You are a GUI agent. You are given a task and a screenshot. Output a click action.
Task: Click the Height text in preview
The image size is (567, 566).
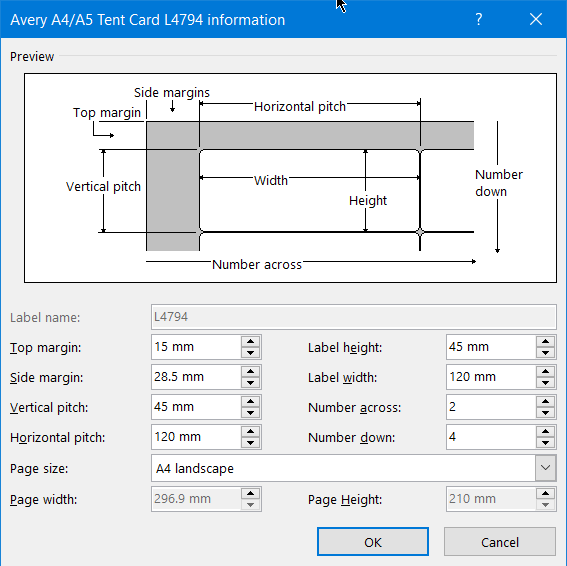pyautogui.click(x=368, y=200)
